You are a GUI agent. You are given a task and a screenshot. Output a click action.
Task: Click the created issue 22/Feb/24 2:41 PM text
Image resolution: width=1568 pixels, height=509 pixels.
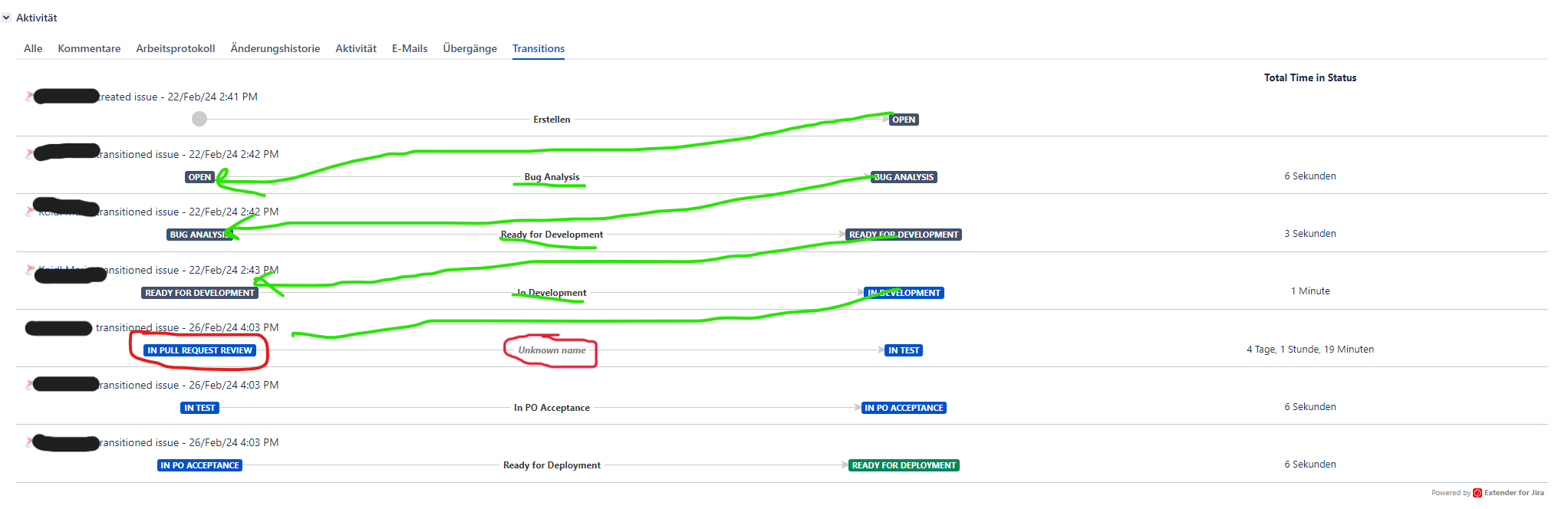click(x=178, y=97)
